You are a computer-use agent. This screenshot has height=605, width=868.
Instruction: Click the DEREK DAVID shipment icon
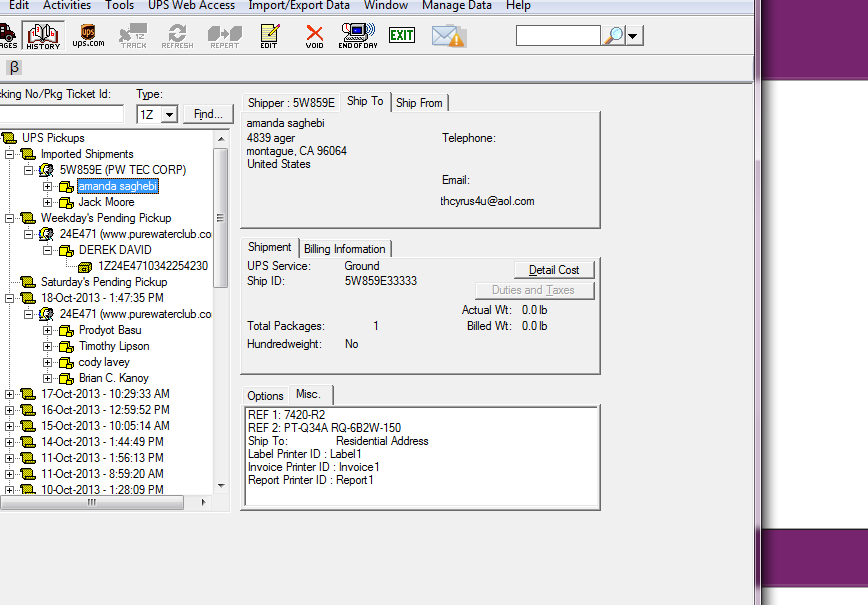pos(66,250)
